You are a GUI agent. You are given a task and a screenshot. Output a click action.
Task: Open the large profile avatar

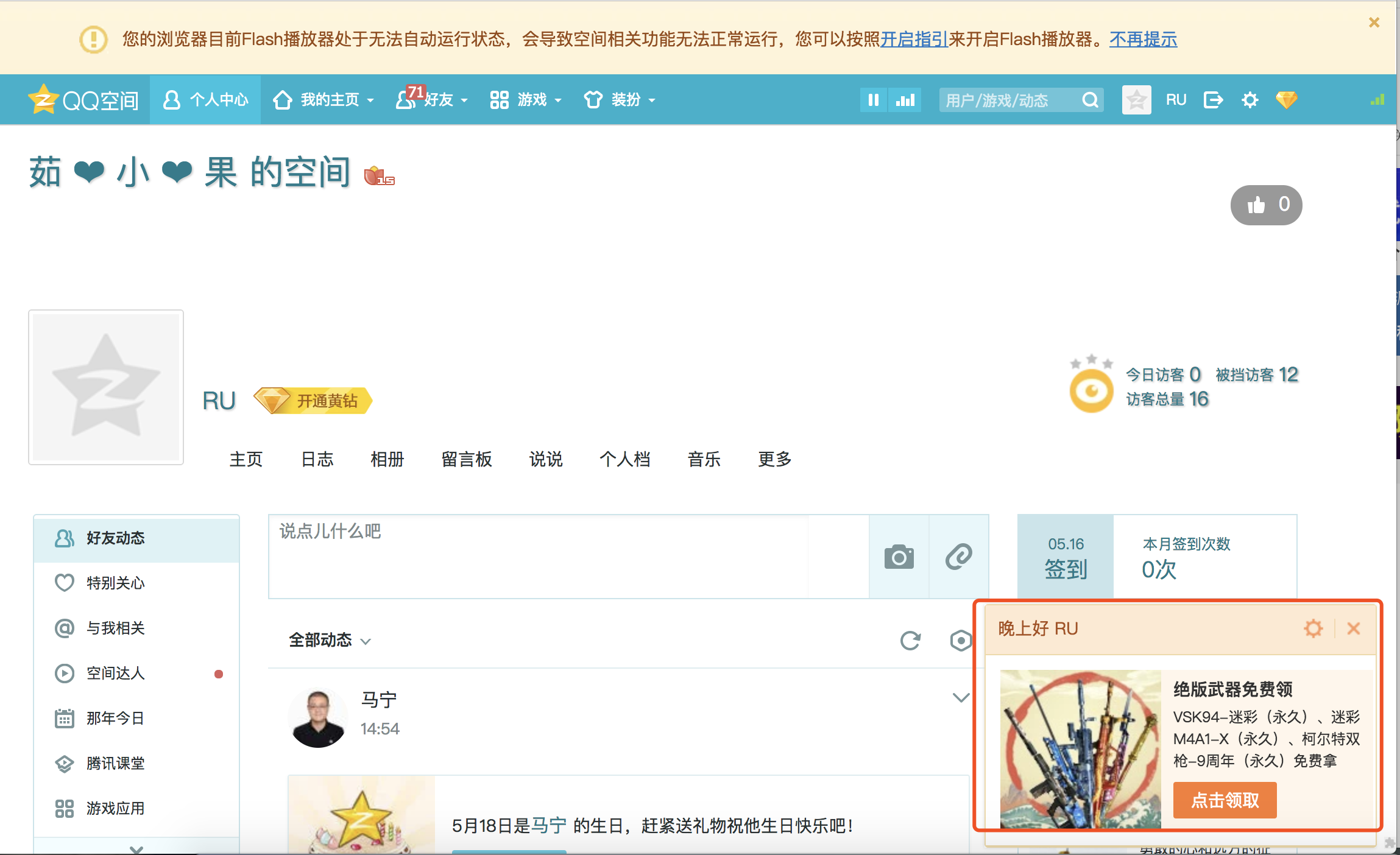coord(106,387)
